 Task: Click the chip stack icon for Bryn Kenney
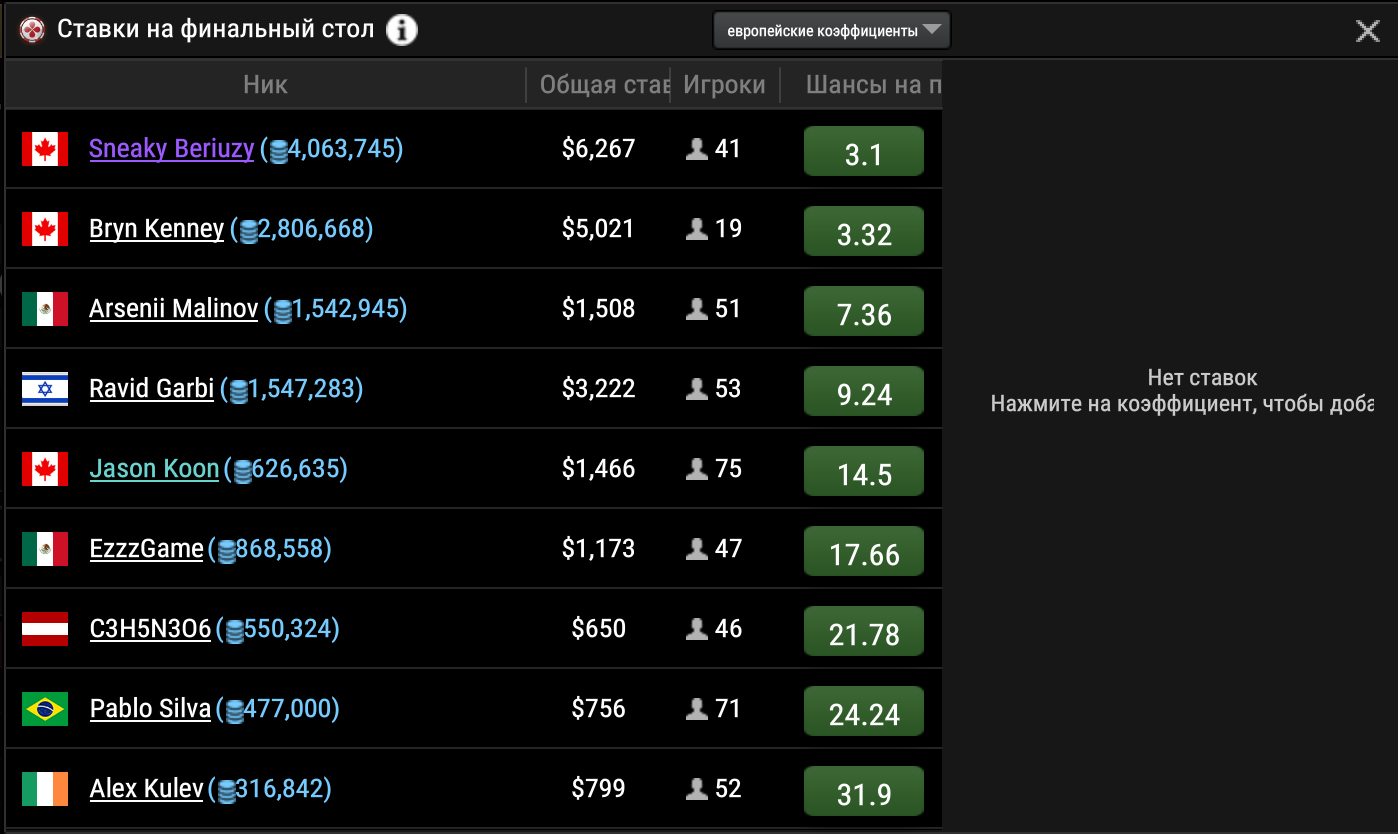point(246,231)
